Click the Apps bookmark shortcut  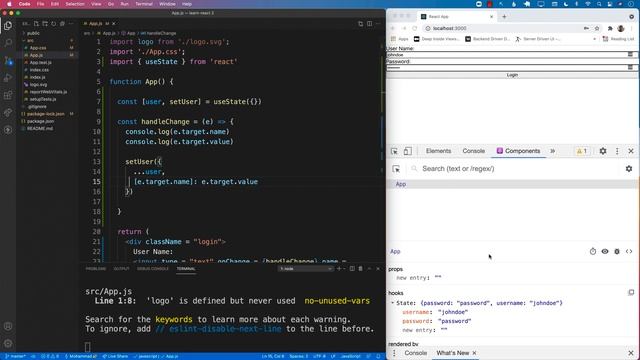coord(400,39)
